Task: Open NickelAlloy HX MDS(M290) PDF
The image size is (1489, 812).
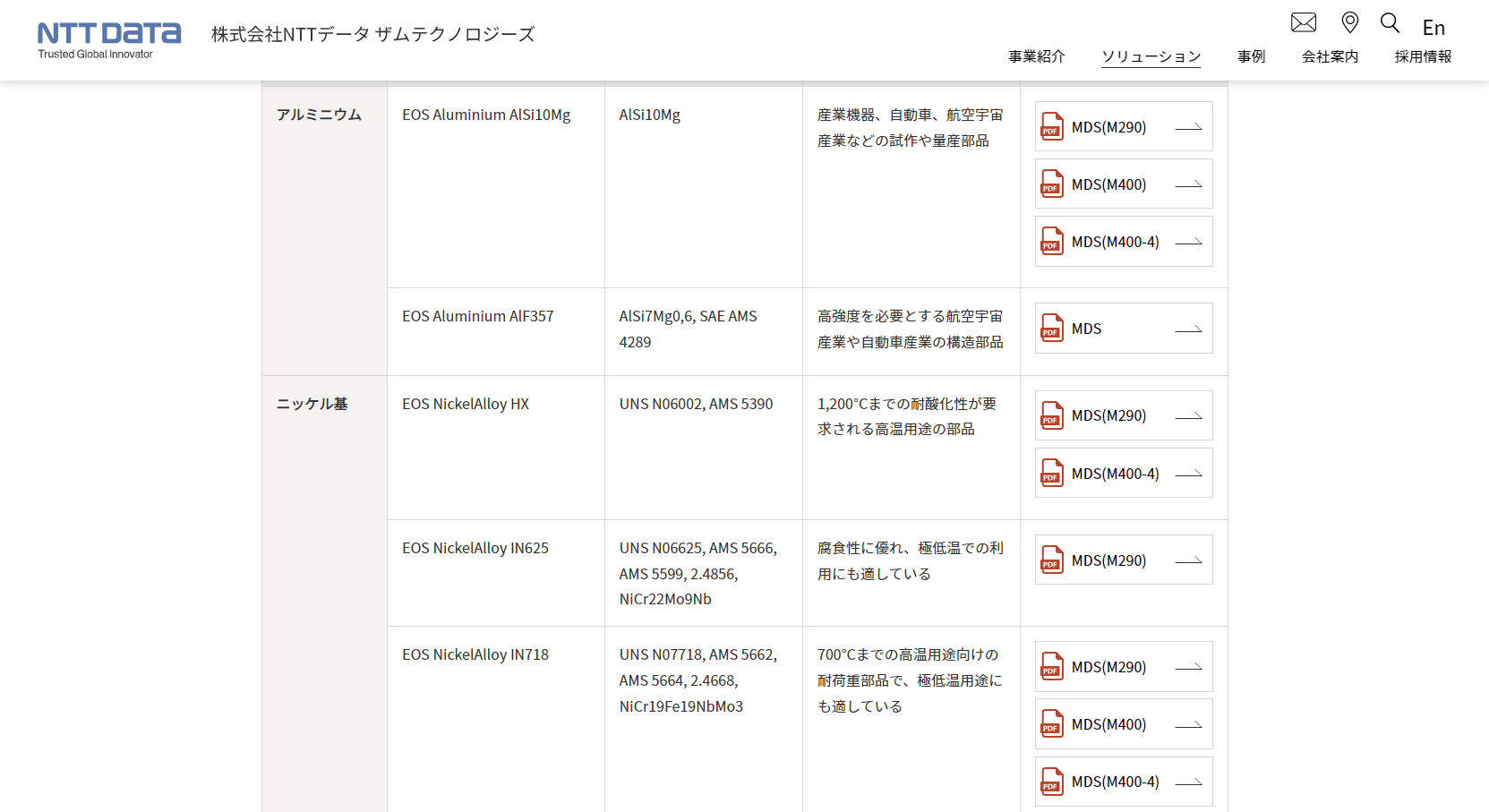Action: [1124, 415]
